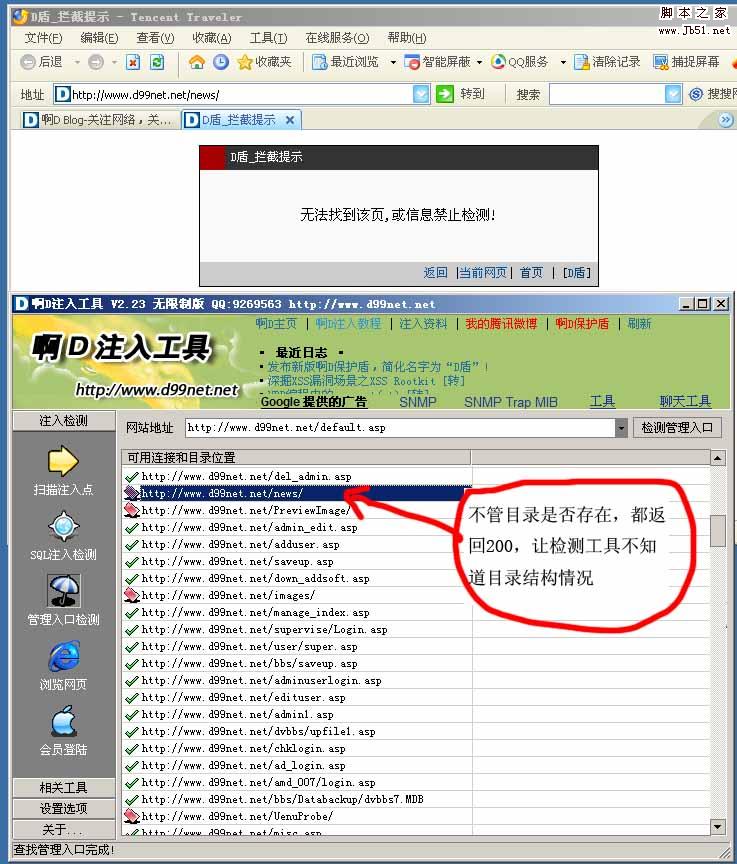Open QQ服务 penguin icon

click(x=498, y=62)
